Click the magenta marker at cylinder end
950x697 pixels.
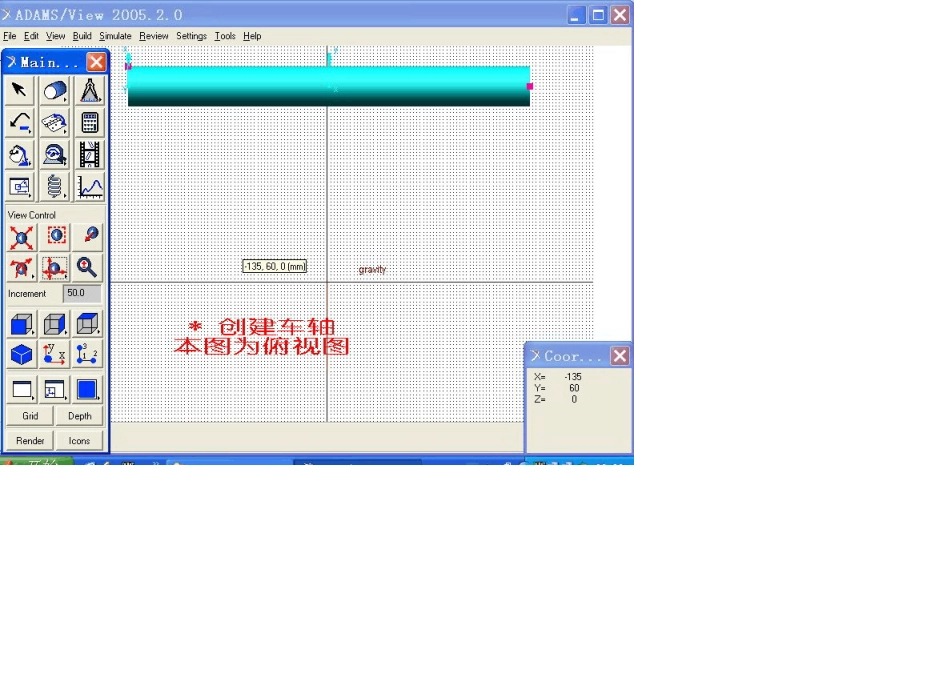pyautogui.click(x=530, y=87)
